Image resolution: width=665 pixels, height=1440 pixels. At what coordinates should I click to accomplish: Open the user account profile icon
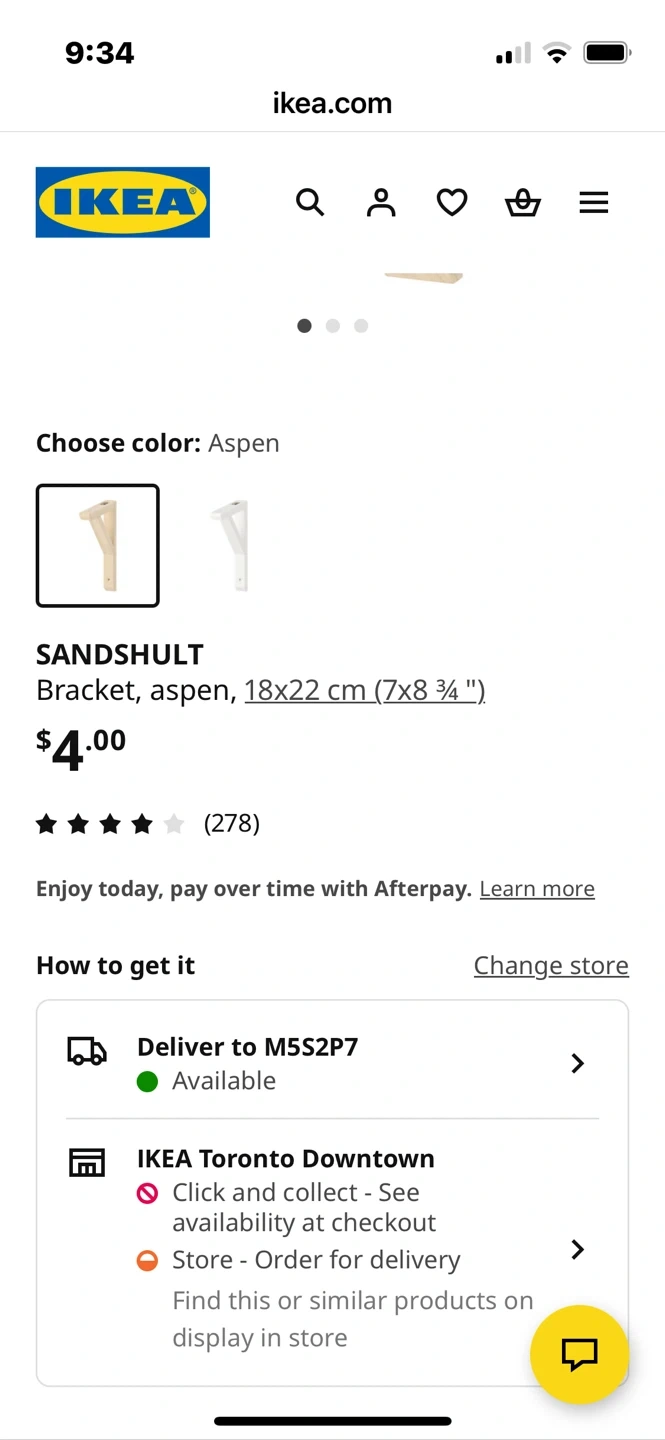click(381, 203)
